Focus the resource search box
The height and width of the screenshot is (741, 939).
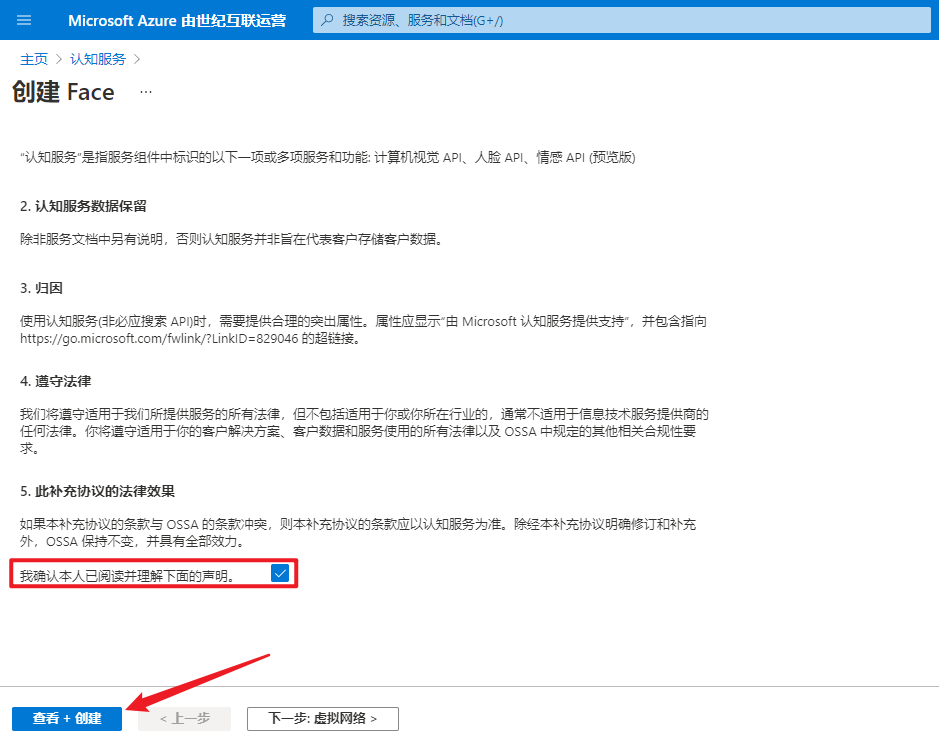(x=622, y=20)
